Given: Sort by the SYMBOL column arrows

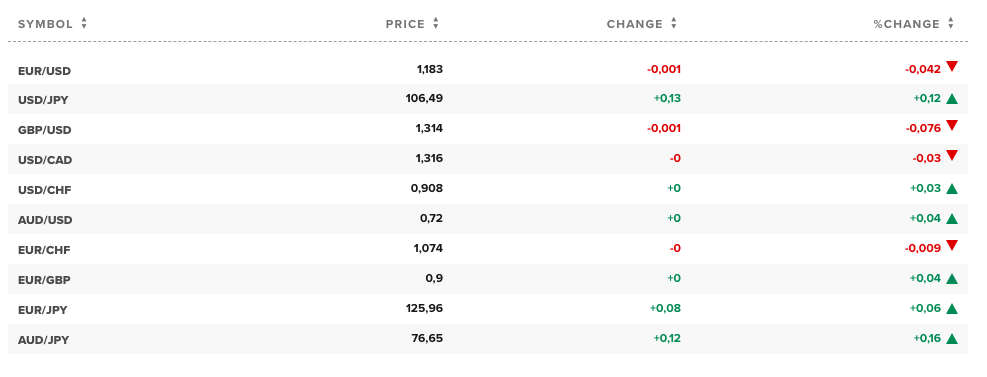Looking at the screenshot, I should (84, 24).
